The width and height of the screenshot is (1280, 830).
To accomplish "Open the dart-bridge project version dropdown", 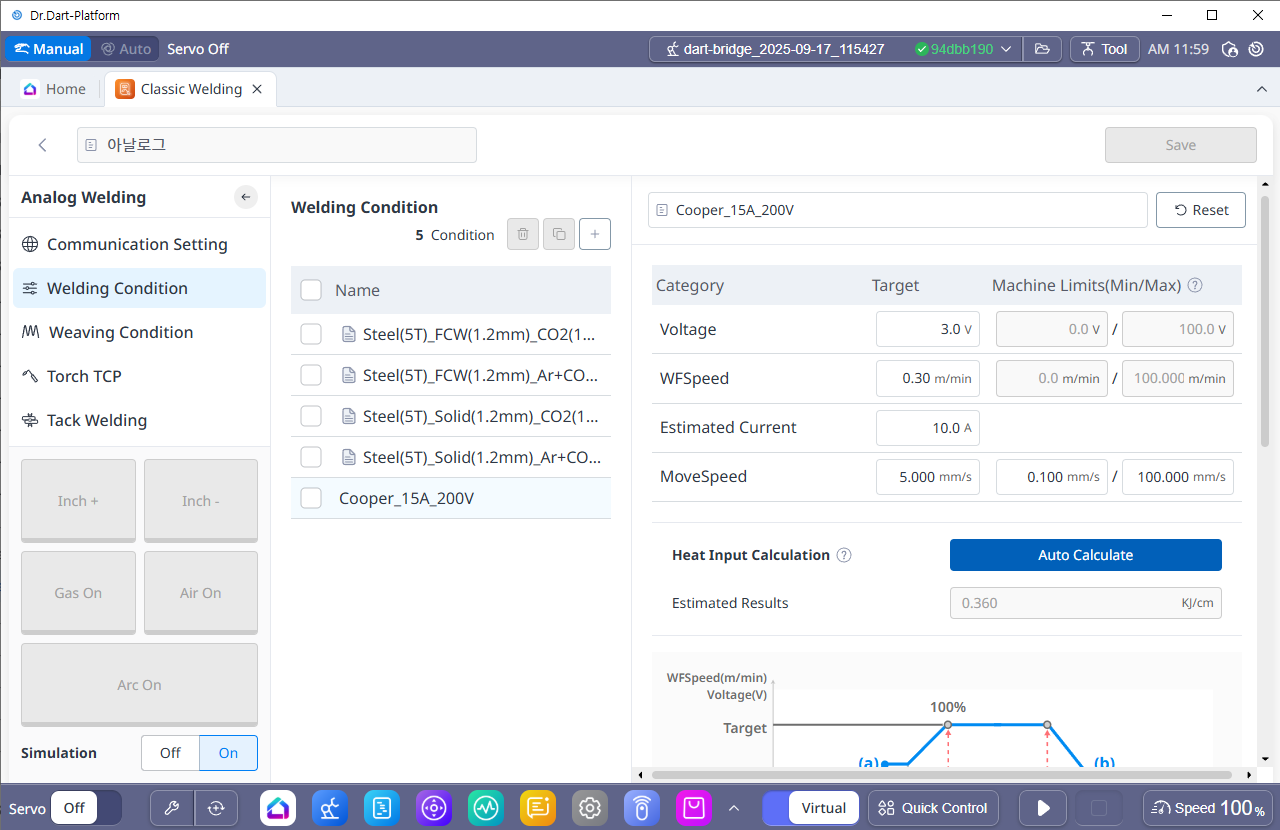I will [x=1006, y=49].
